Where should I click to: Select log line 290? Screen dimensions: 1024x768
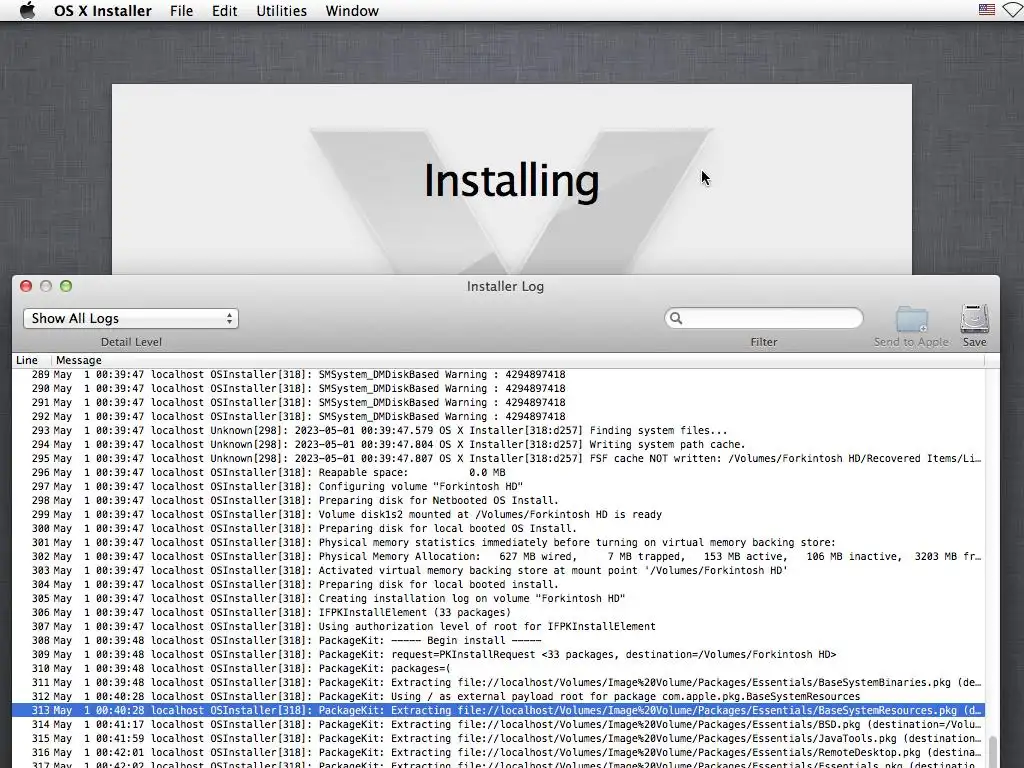click(x=498, y=389)
